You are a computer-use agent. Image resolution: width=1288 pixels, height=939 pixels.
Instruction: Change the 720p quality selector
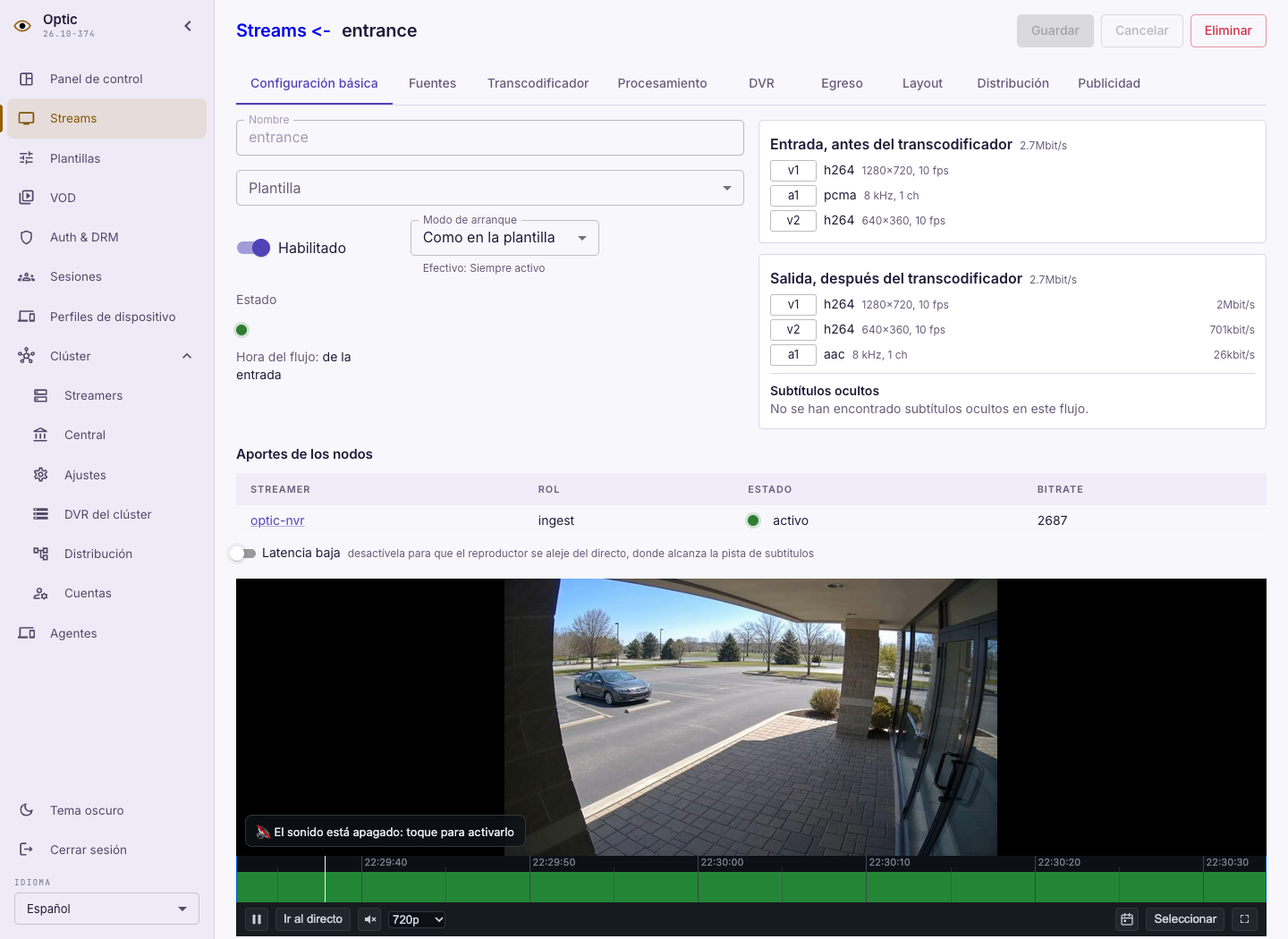coord(417,919)
